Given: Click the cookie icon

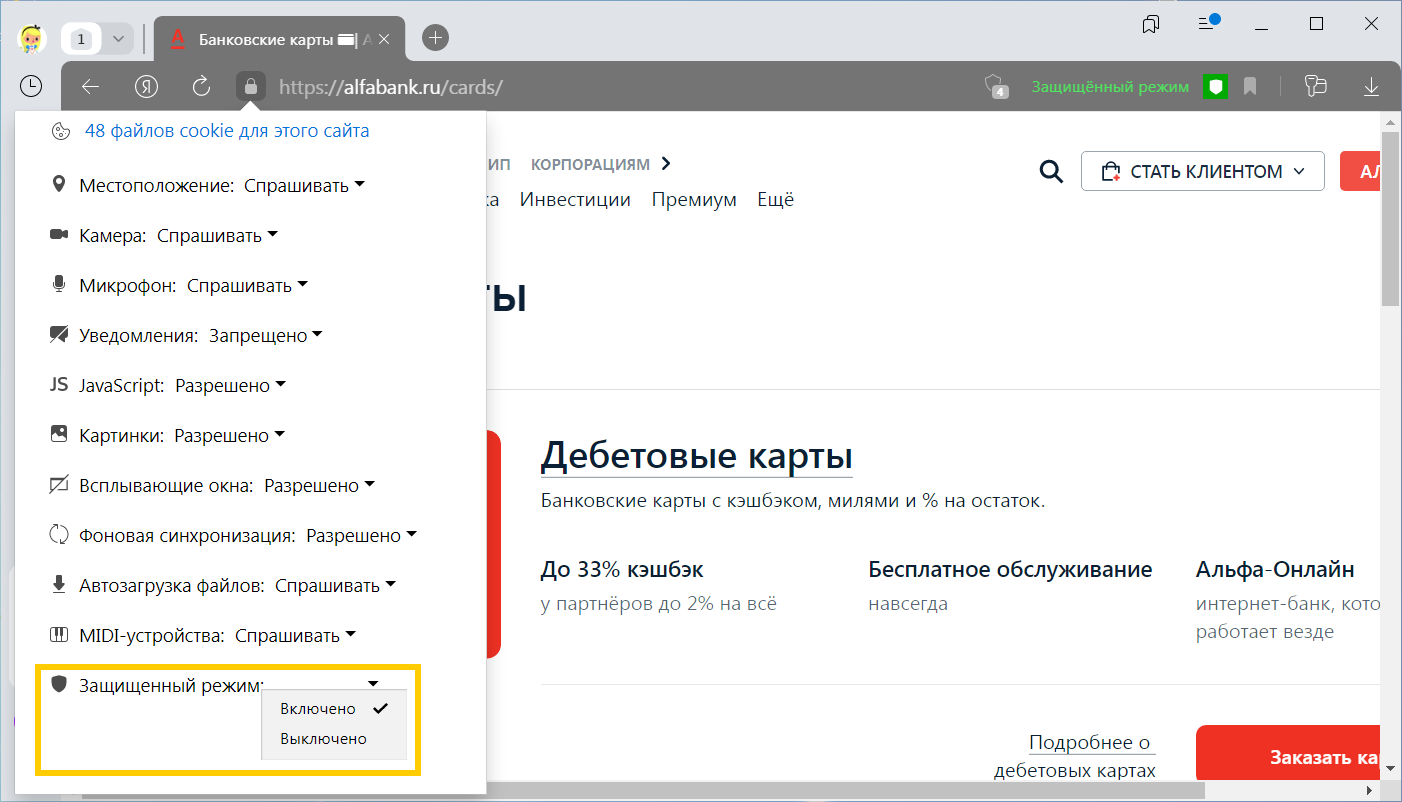Looking at the screenshot, I should (x=60, y=131).
